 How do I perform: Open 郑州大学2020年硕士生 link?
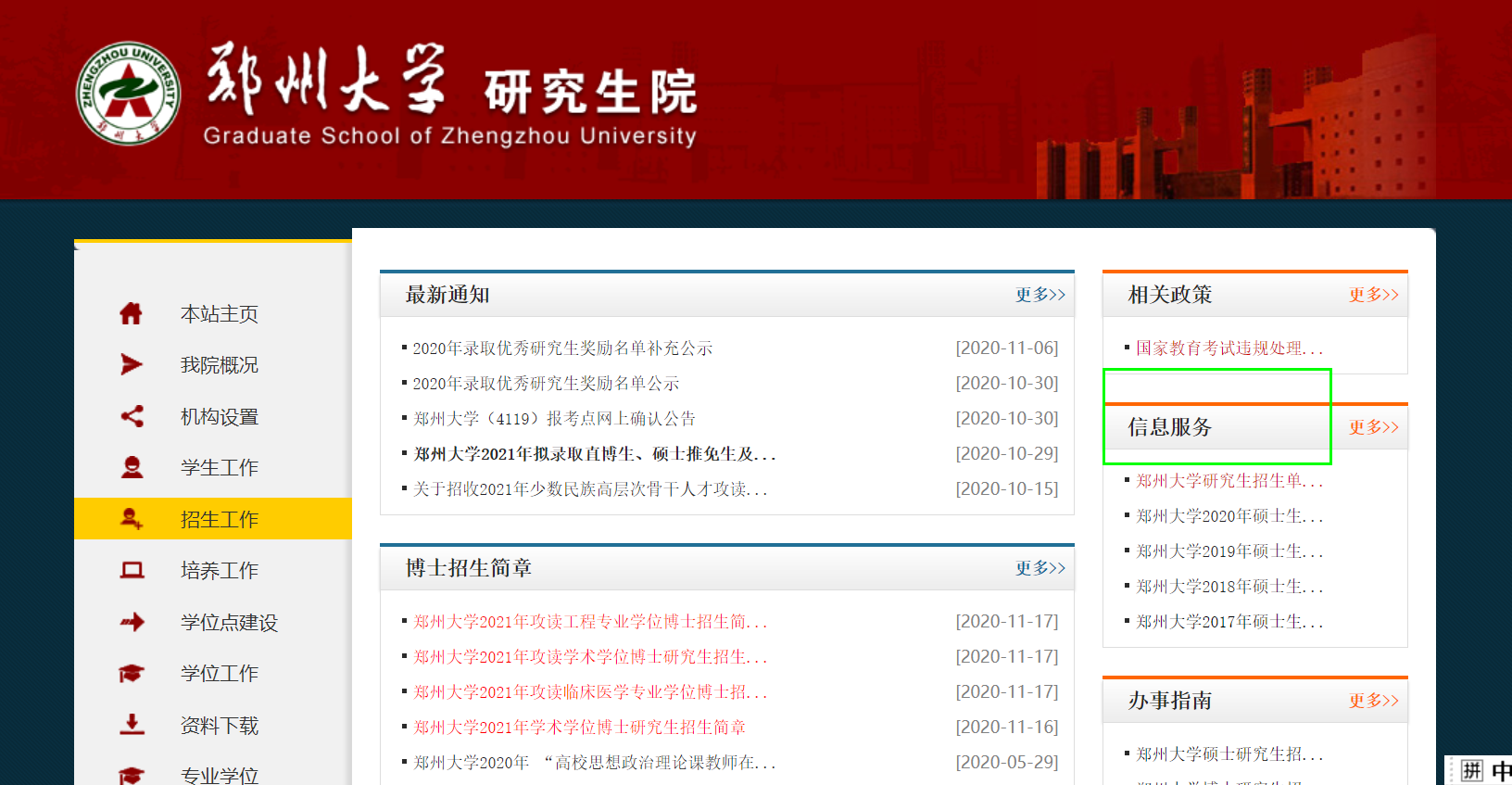(1229, 516)
